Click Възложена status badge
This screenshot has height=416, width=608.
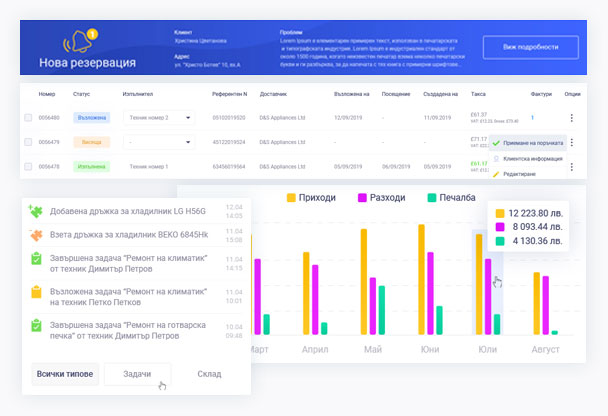coord(92,117)
